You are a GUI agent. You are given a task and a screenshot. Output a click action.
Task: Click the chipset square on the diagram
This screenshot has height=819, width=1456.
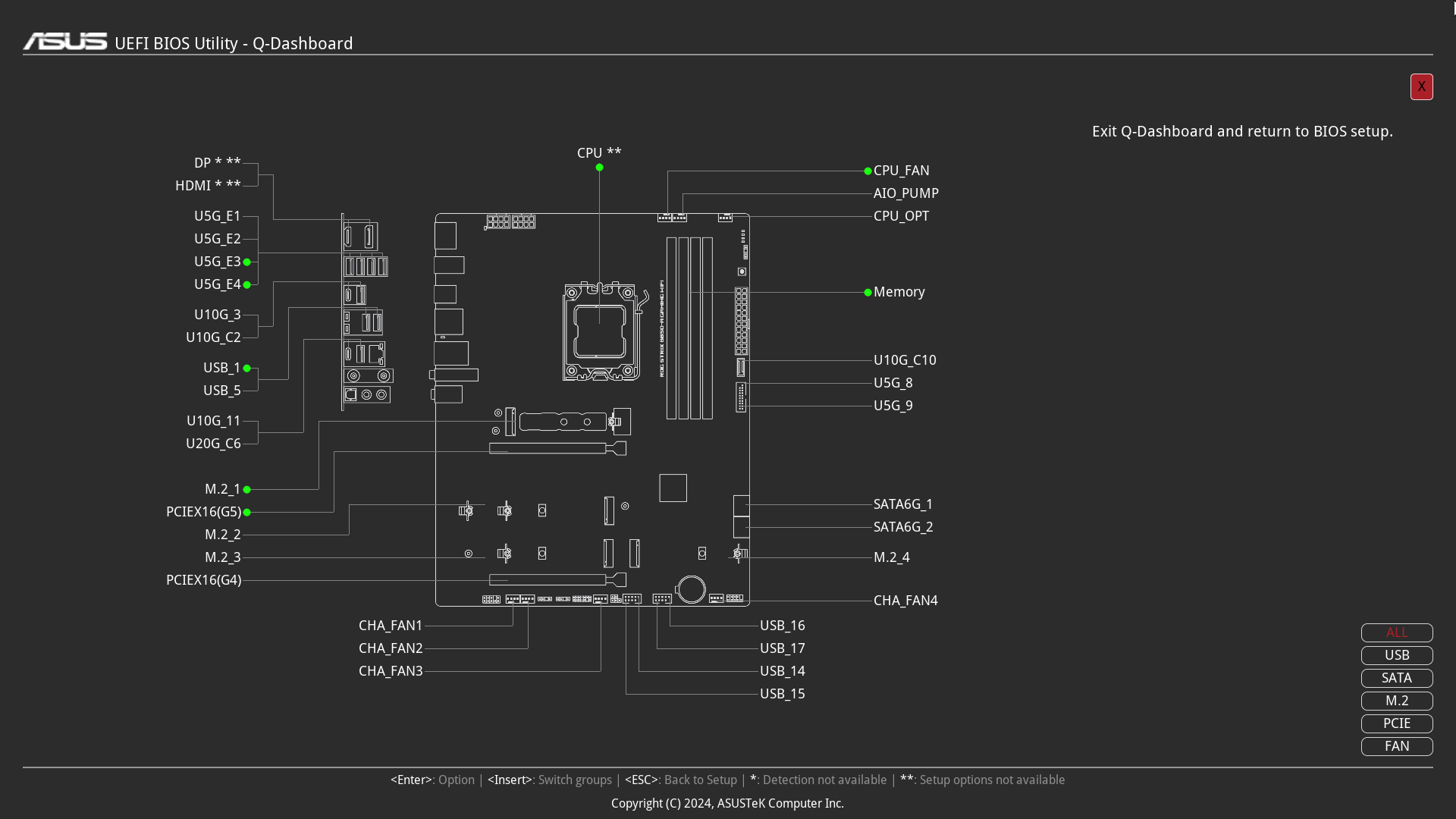pos(673,488)
